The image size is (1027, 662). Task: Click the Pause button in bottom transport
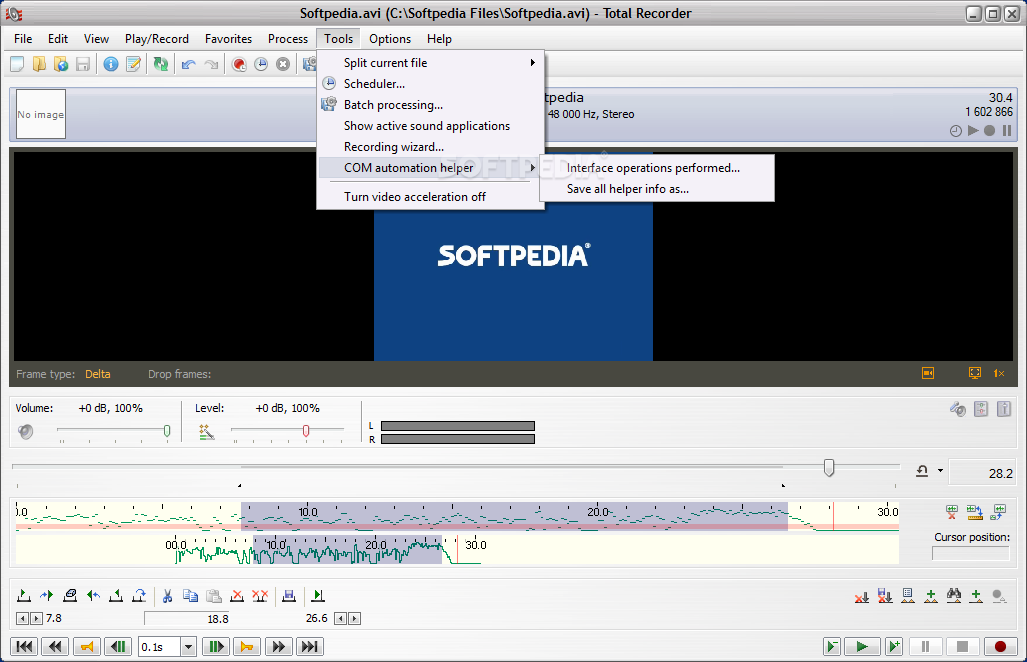click(925, 647)
